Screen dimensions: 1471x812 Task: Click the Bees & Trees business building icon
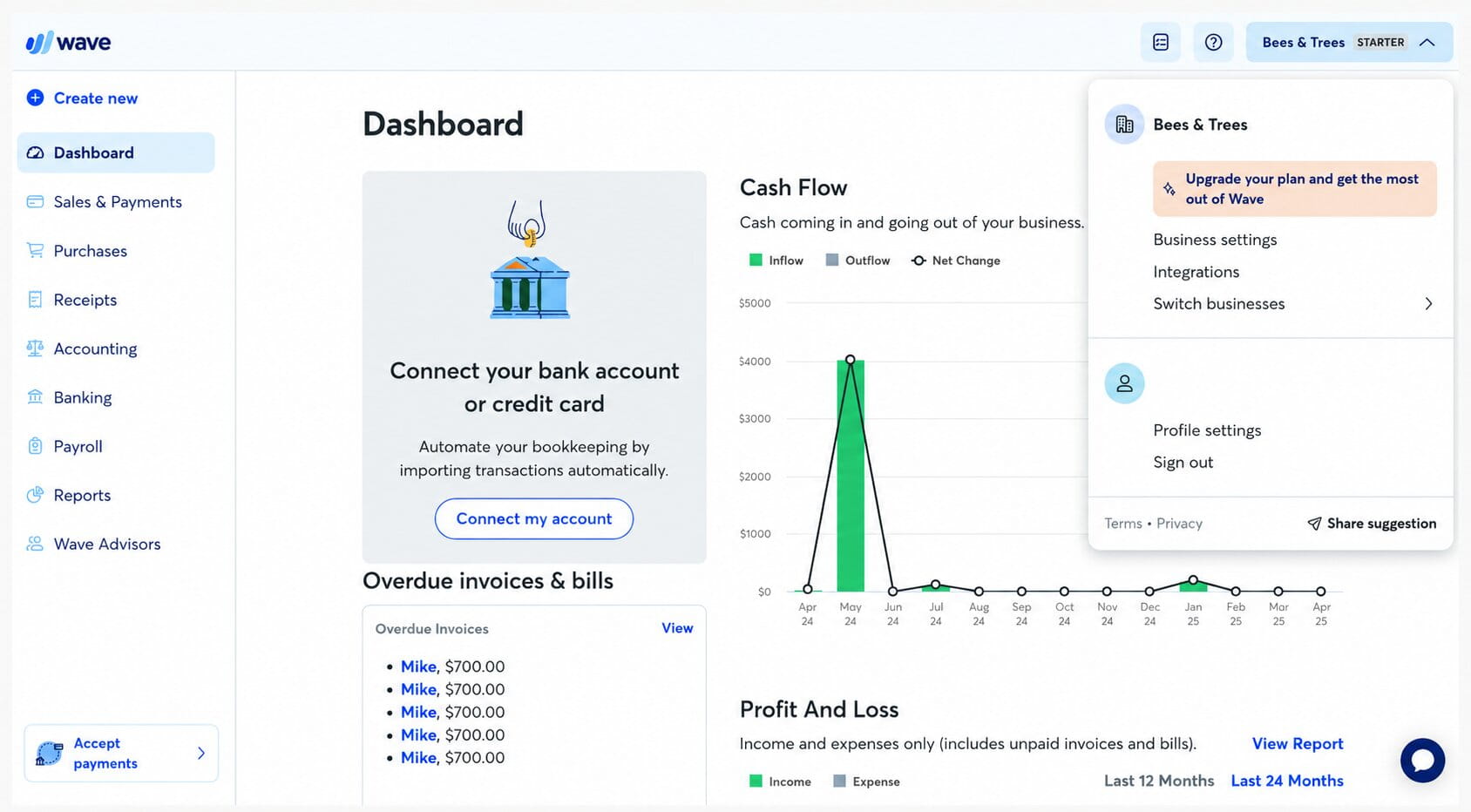[1124, 125]
